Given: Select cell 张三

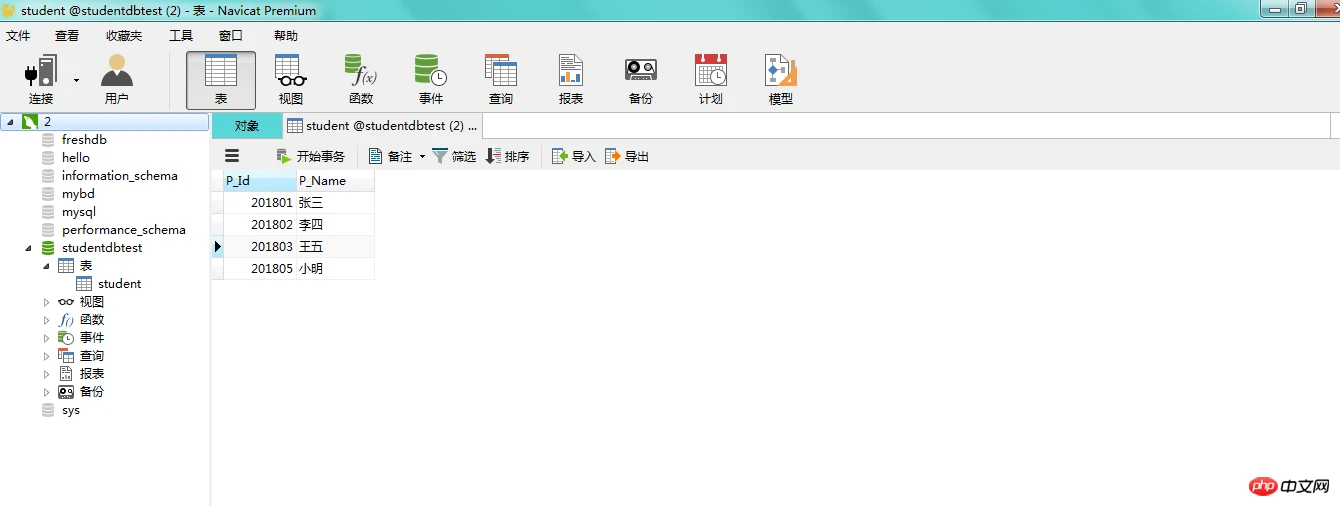Looking at the screenshot, I should click(x=335, y=202).
